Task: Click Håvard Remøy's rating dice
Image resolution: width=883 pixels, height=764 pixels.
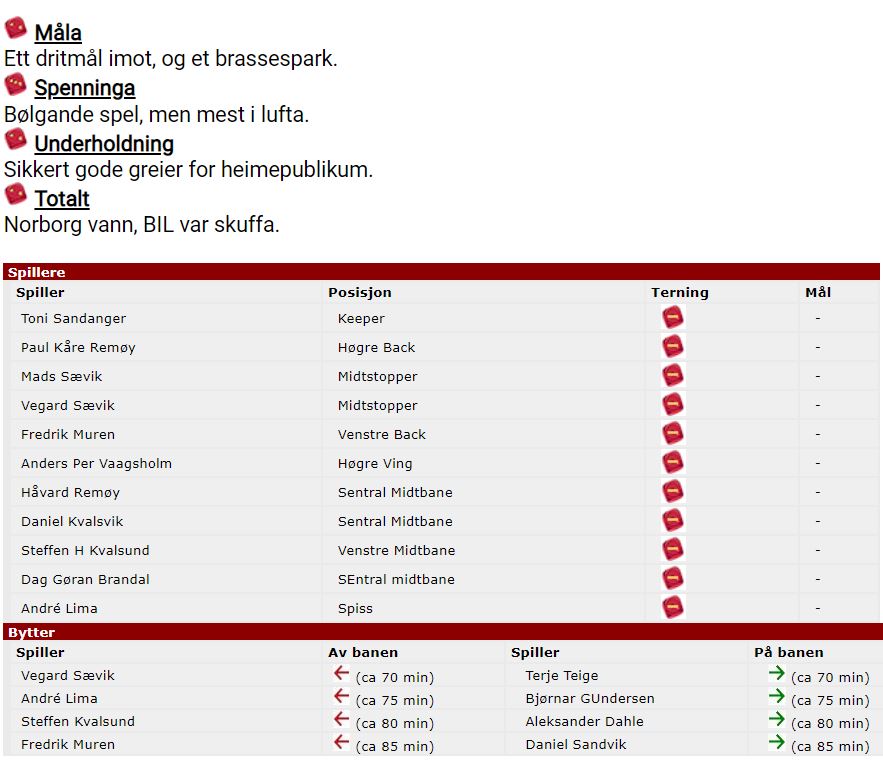Action: point(672,492)
